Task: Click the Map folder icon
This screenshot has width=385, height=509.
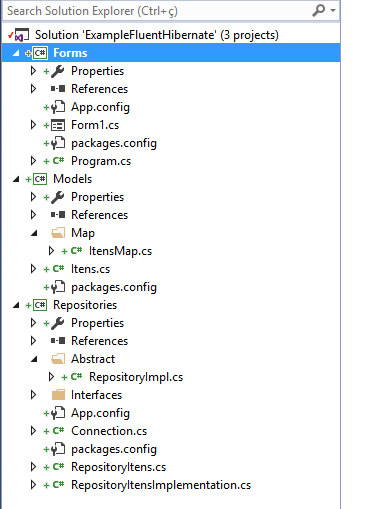Action: 58,233
